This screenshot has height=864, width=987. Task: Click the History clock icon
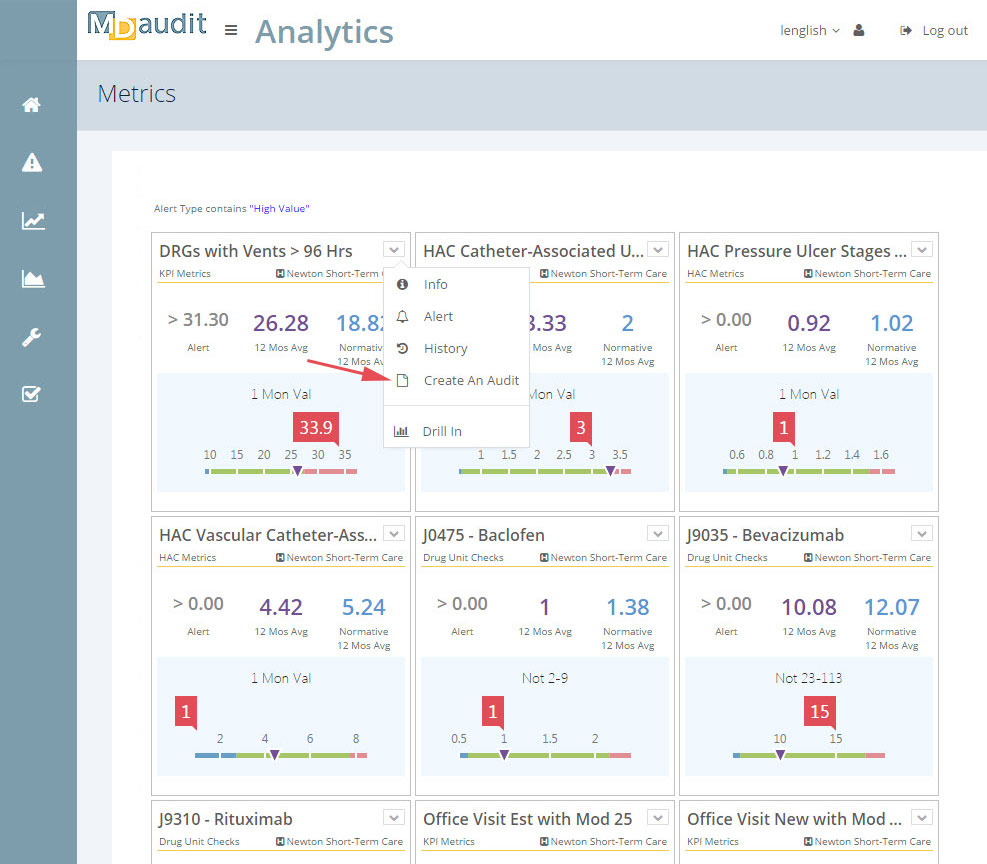click(402, 349)
